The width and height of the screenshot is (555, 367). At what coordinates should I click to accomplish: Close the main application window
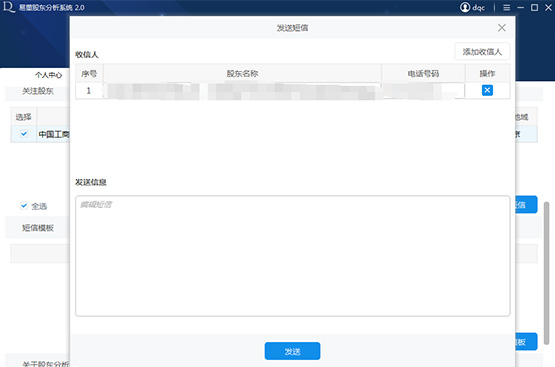(x=548, y=7)
